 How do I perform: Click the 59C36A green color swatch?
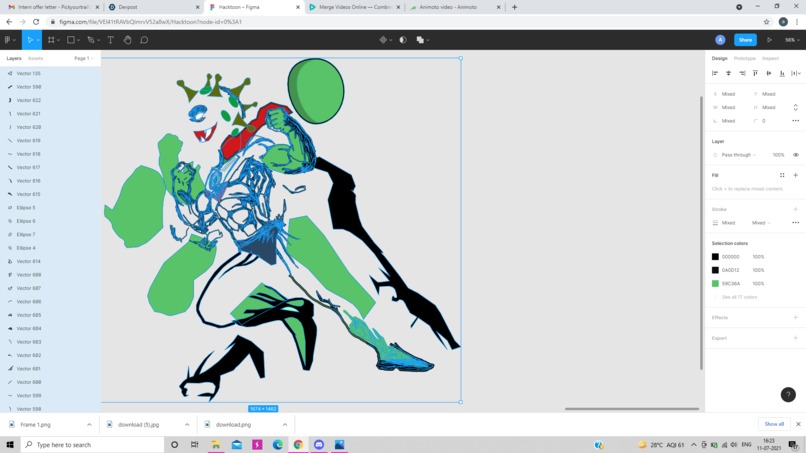coord(715,283)
